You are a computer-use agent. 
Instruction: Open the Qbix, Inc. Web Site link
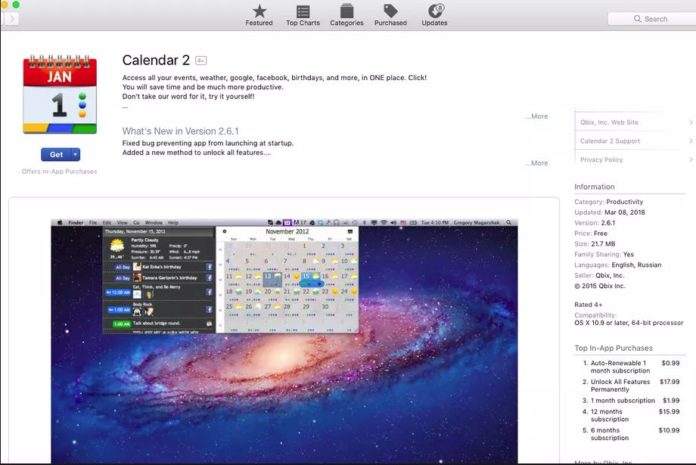tap(609, 122)
